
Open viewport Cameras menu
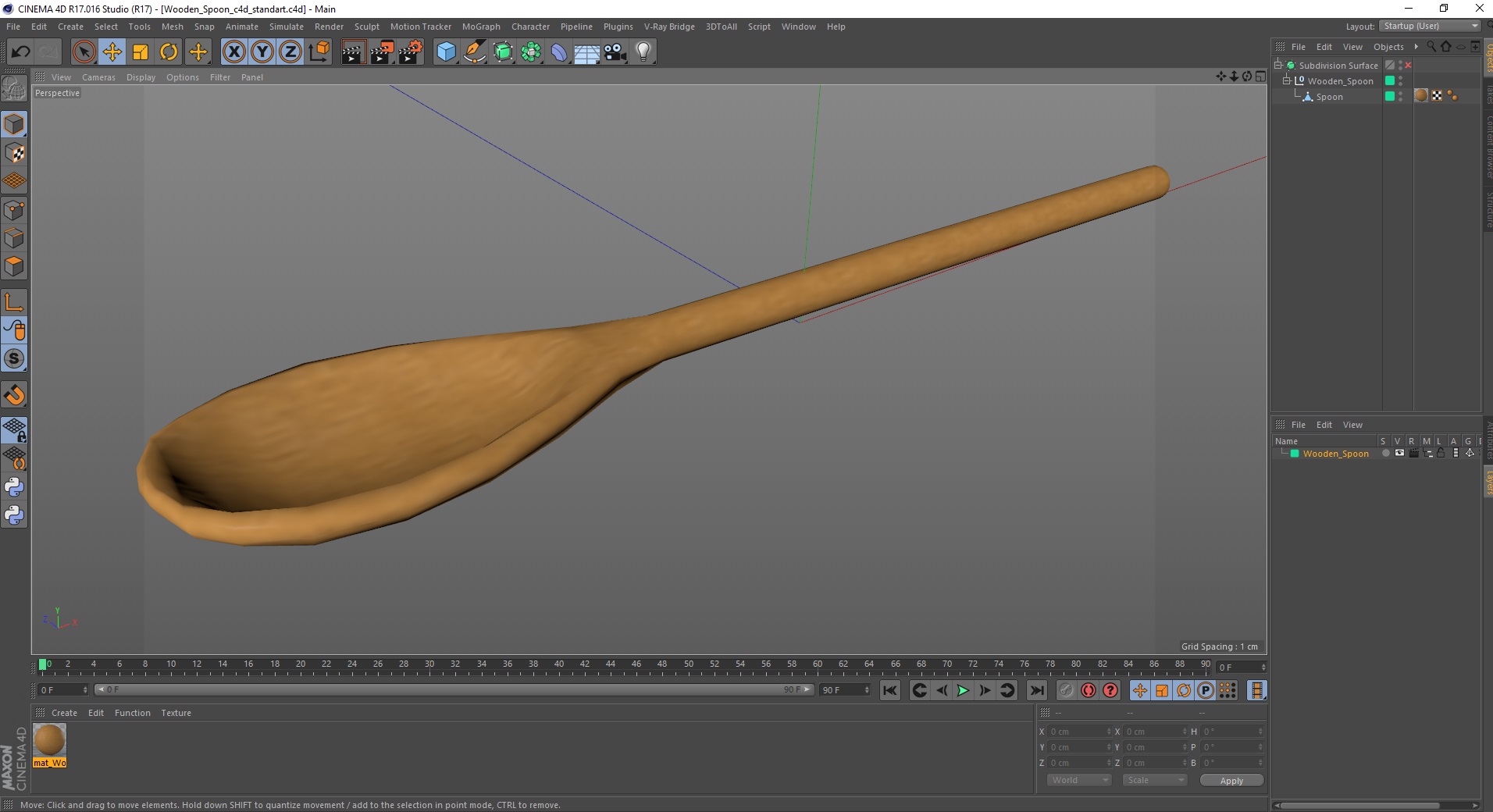pyautogui.click(x=98, y=77)
